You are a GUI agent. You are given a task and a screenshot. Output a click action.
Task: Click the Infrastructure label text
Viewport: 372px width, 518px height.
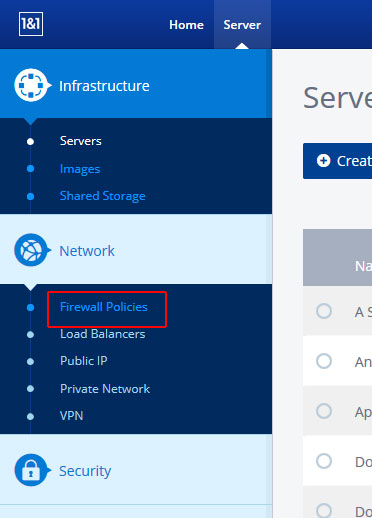point(104,86)
